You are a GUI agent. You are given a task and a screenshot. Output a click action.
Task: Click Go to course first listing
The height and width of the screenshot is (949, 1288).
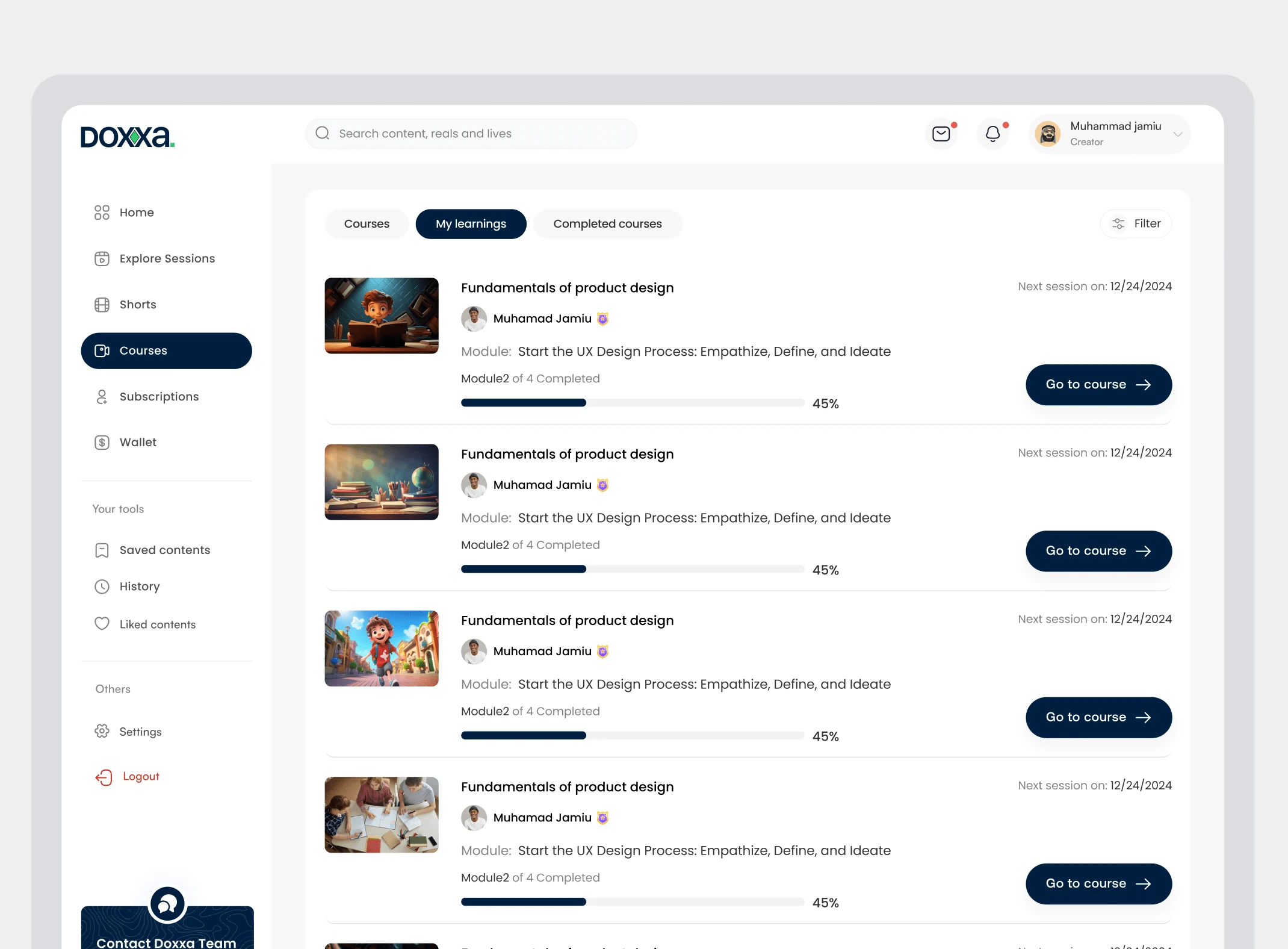(1098, 384)
